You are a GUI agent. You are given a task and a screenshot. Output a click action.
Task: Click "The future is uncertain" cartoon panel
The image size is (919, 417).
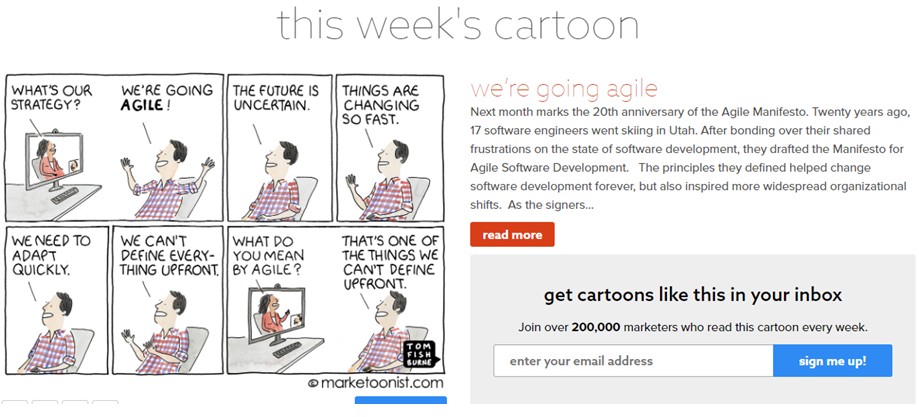[280, 148]
